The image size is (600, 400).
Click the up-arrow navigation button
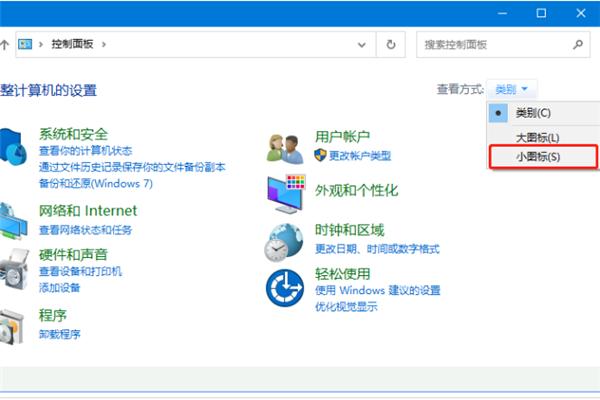[5, 45]
